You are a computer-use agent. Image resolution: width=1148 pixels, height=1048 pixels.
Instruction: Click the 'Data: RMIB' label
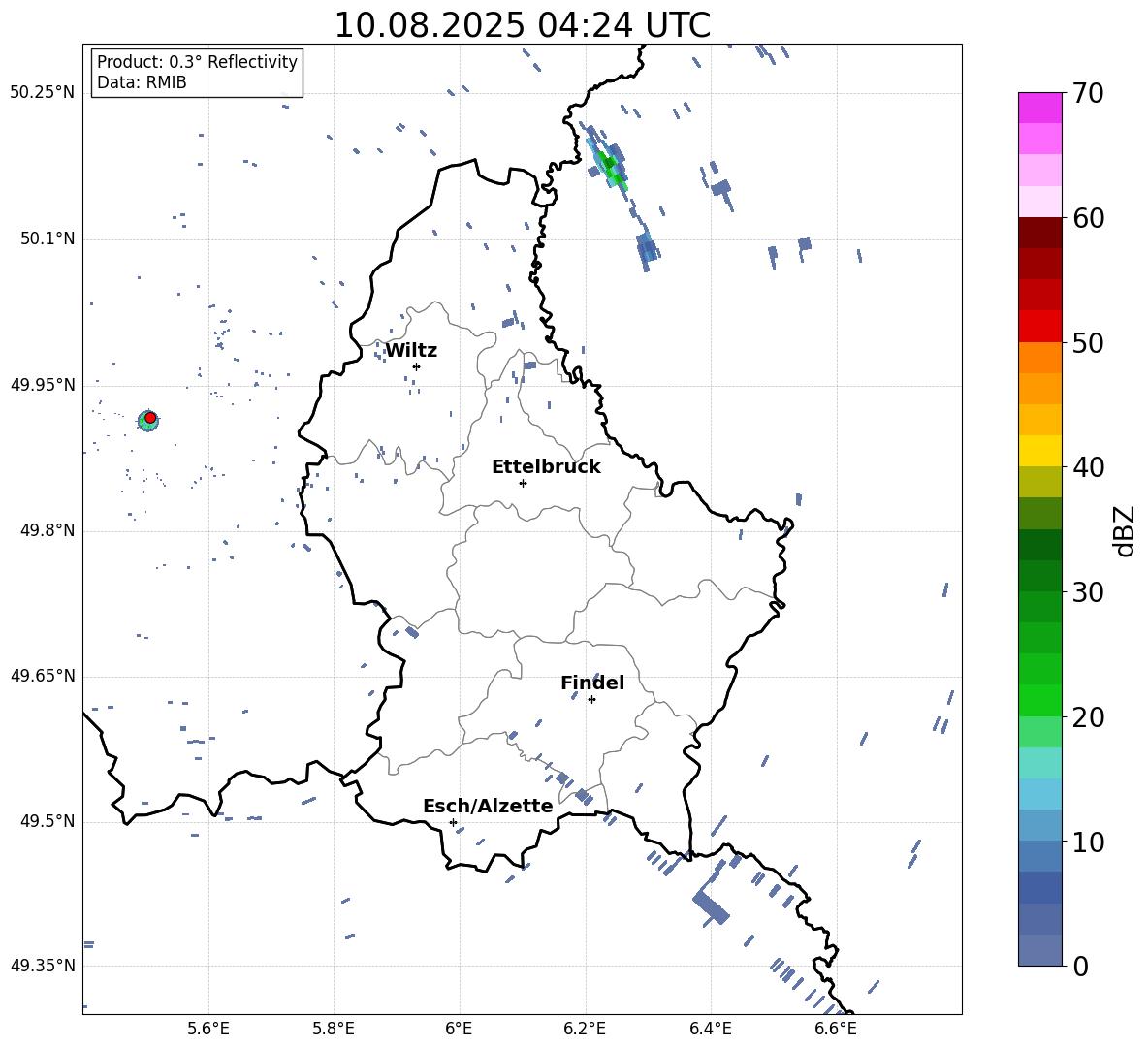coord(142,82)
